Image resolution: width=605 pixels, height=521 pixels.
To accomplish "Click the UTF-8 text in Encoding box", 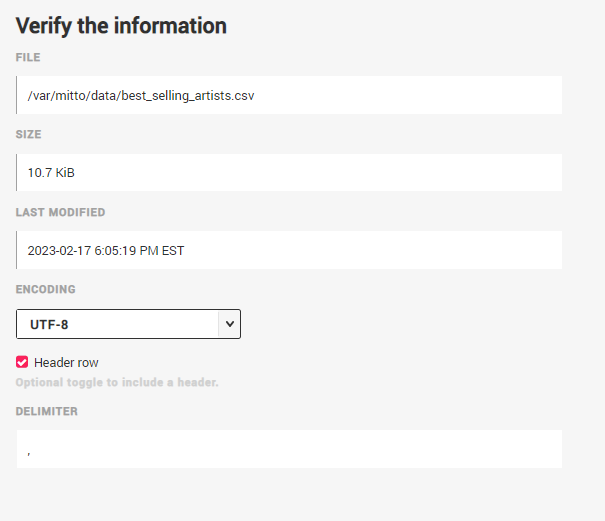I will click(49, 324).
